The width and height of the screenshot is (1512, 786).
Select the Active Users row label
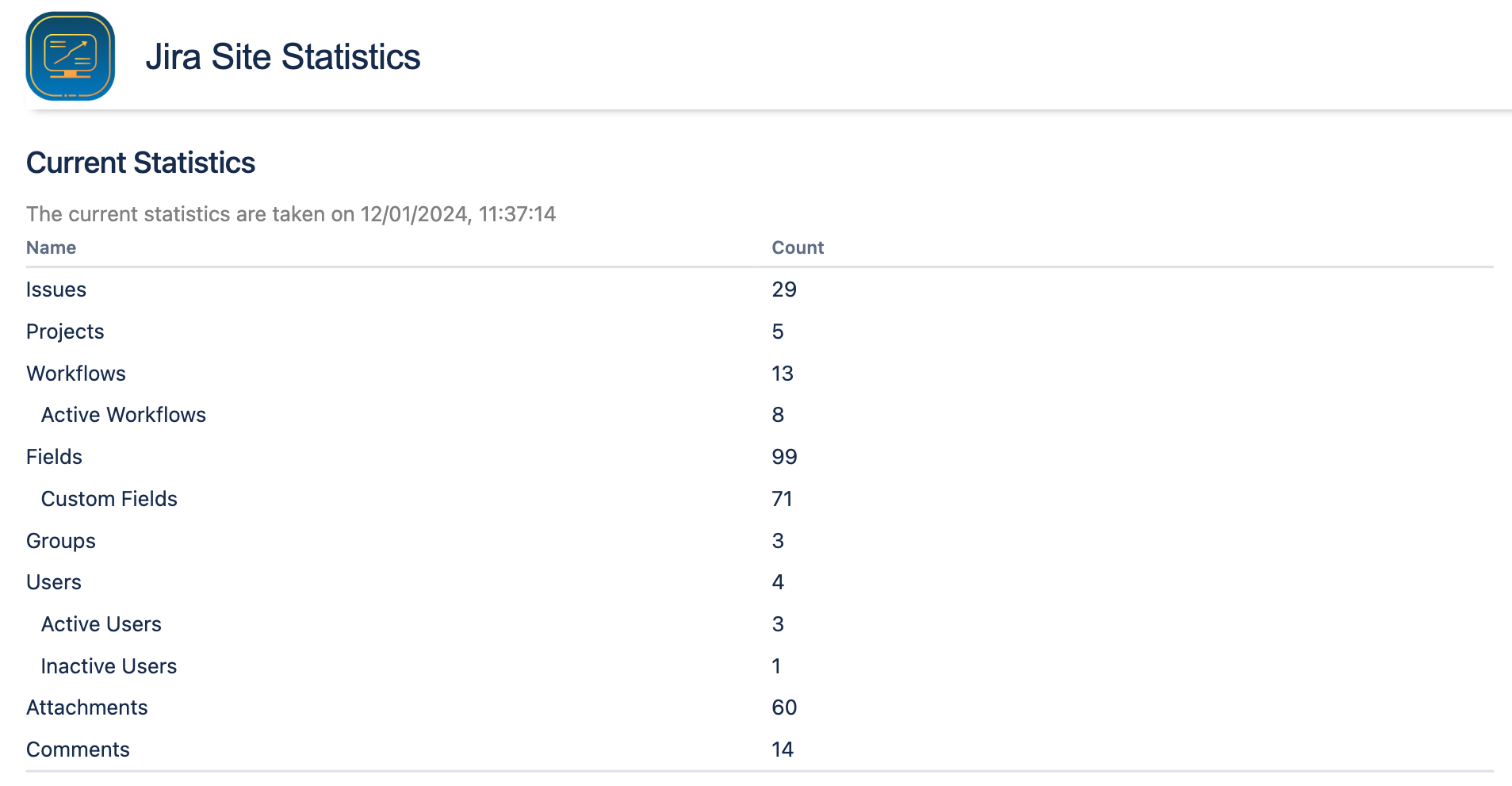click(x=101, y=624)
